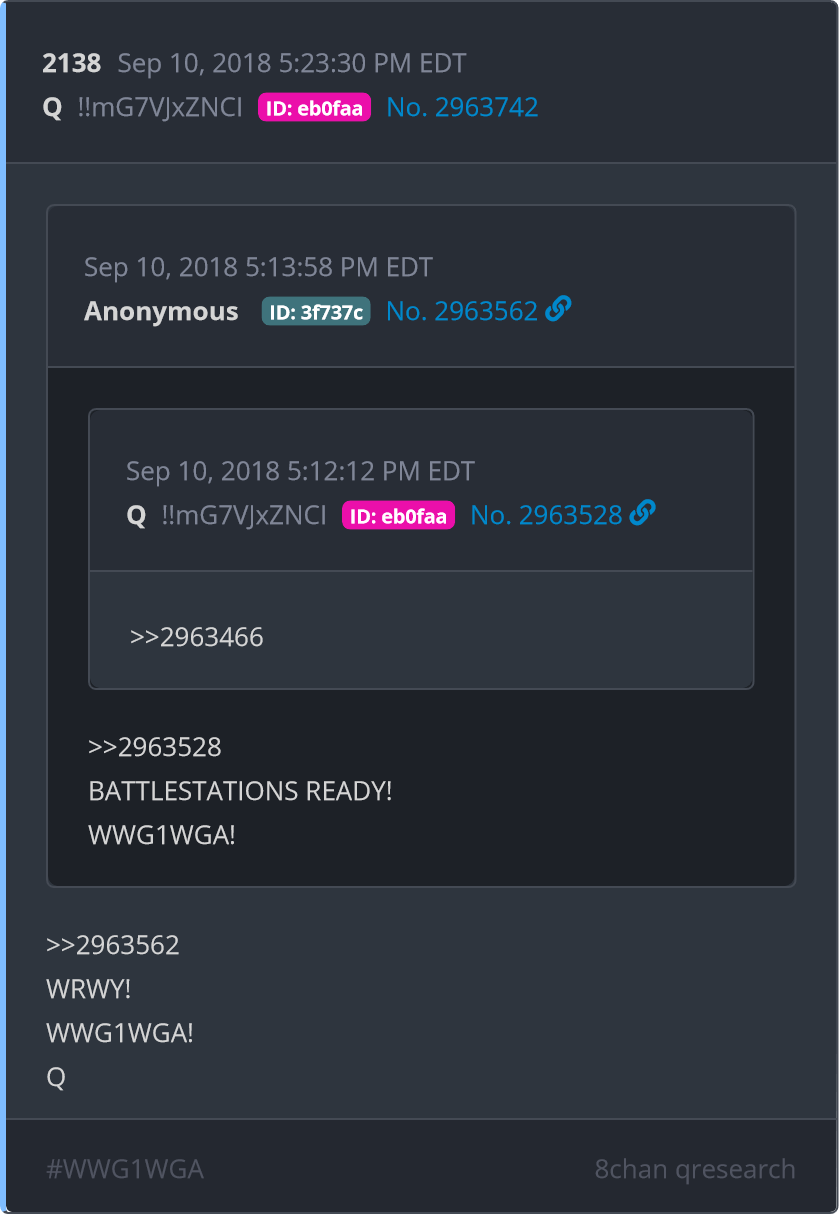Open post link No. 2963742
The width and height of the screenshot is (840, 1214).
point(462,107)
